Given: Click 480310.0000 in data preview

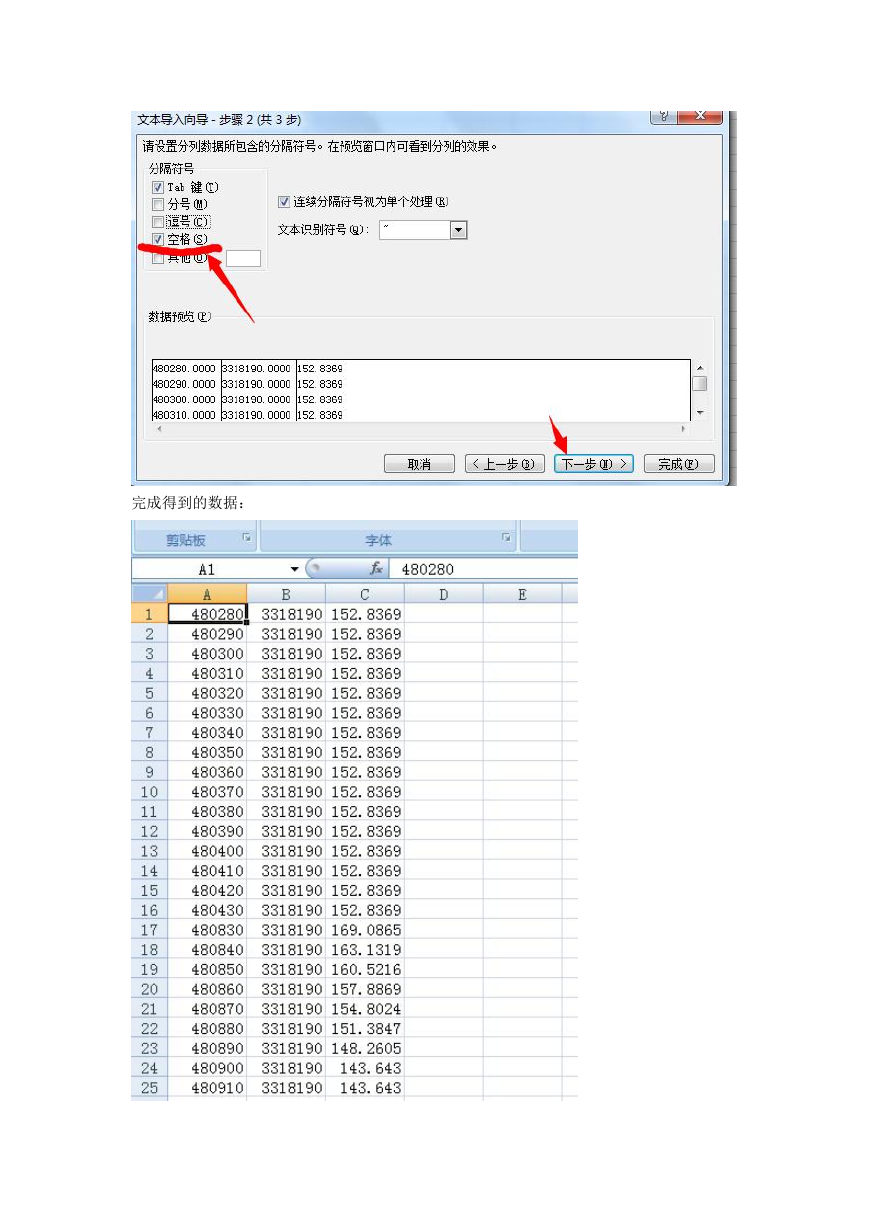Looking at the screenshot, I should click(184, 414).
